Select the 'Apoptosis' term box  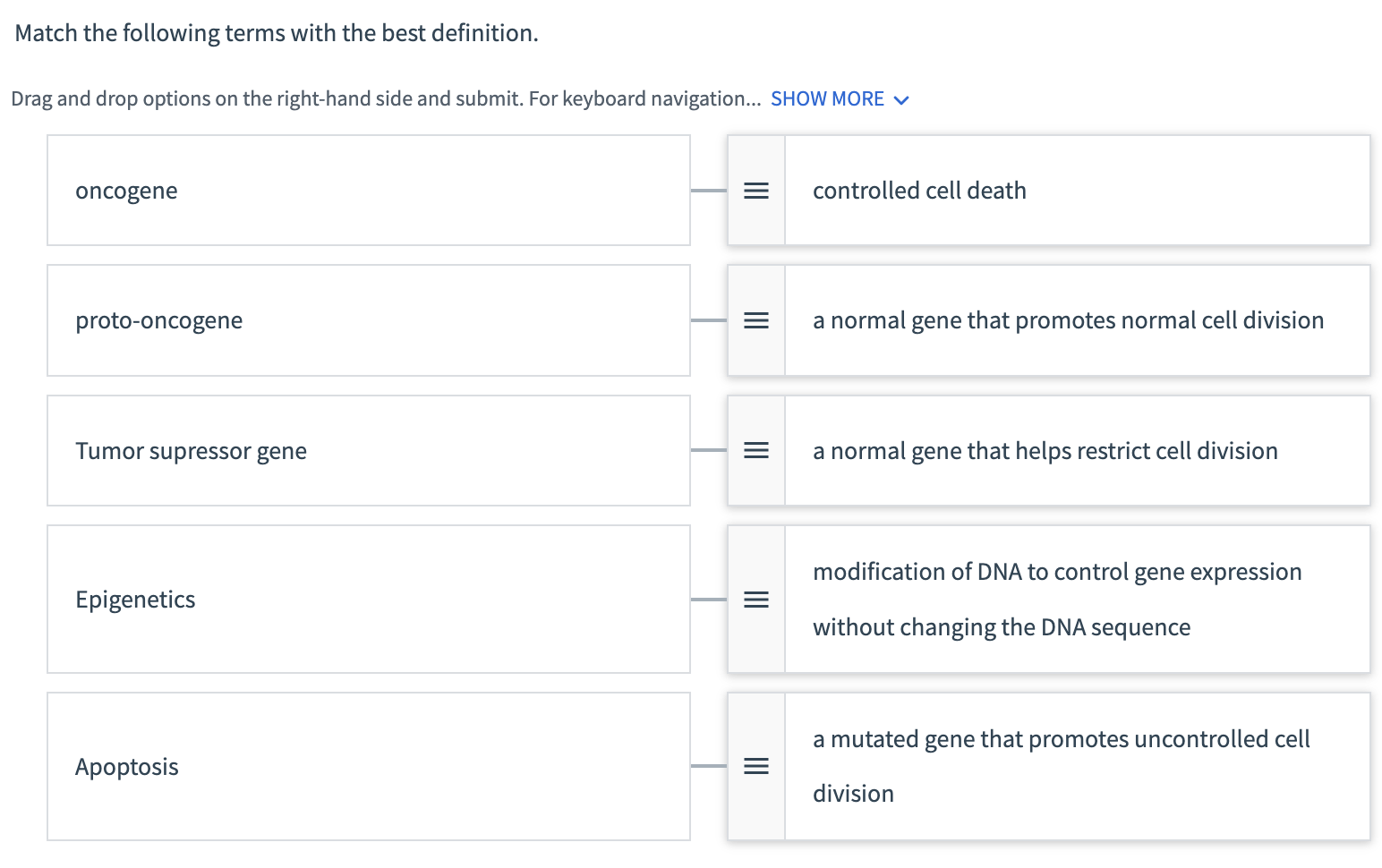(x=368, y=766)
